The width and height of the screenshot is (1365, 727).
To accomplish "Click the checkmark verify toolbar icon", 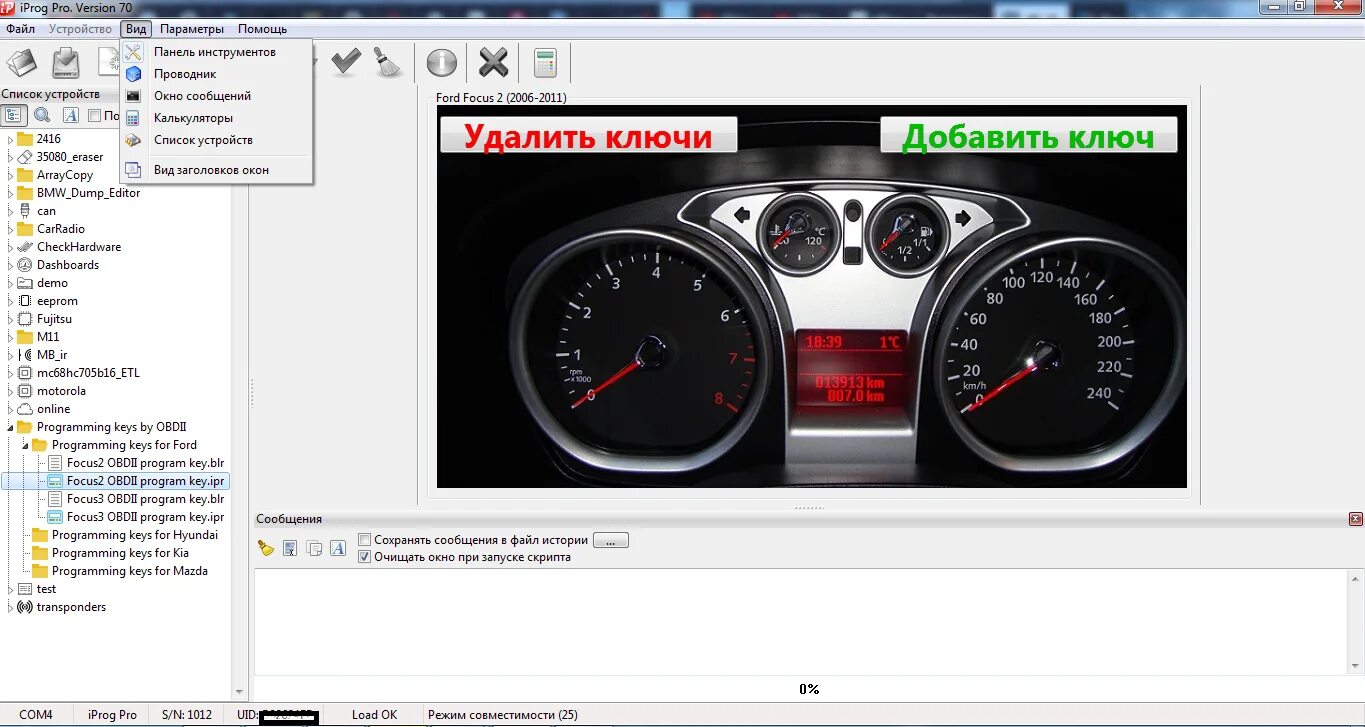I will pos(346,63).
